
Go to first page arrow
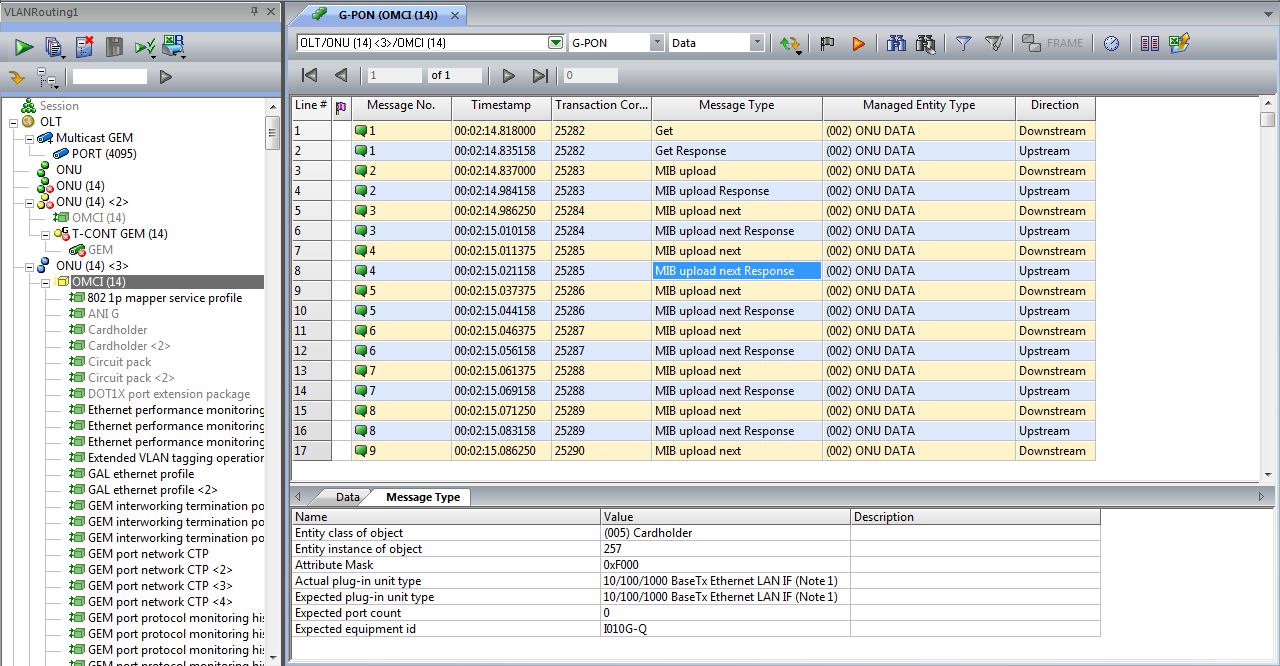[x=309, y=75]
